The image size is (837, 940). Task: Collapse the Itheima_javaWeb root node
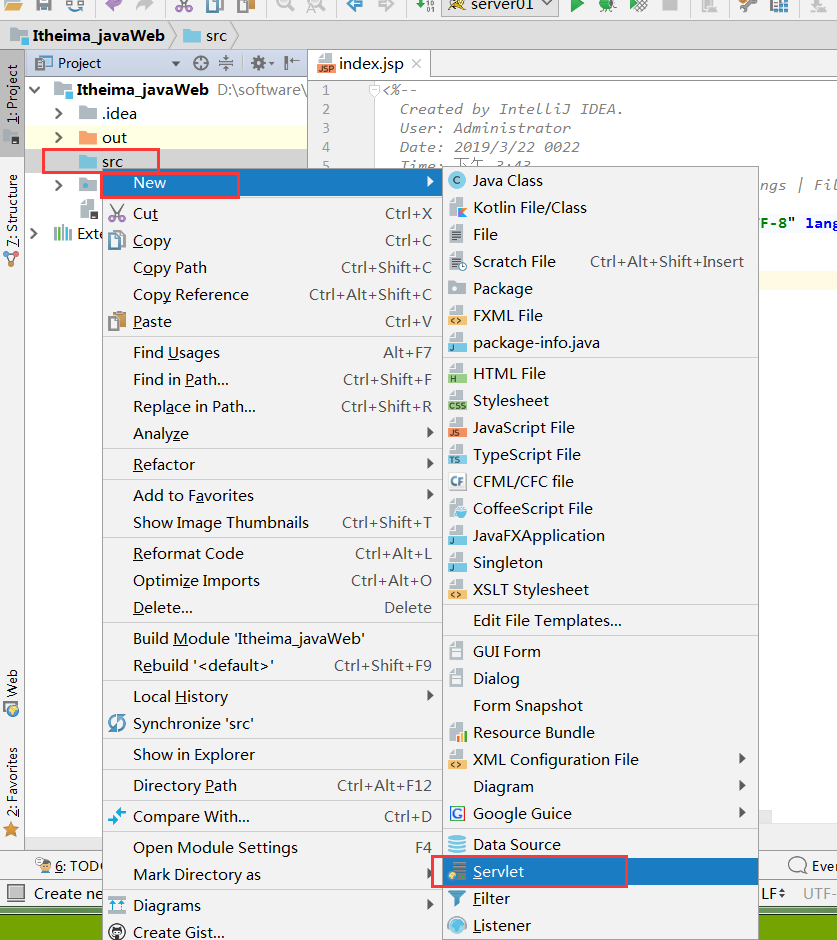pyautogui.click(x=35, y=90)
